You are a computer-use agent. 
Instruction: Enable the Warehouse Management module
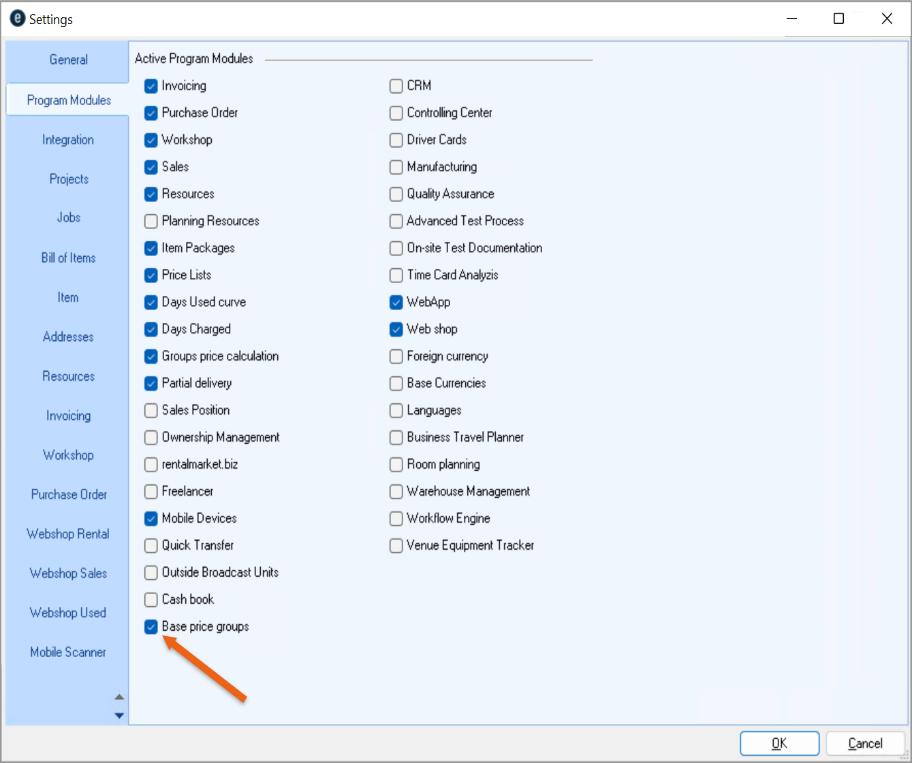pyautogui.click(x=396, y=492)
